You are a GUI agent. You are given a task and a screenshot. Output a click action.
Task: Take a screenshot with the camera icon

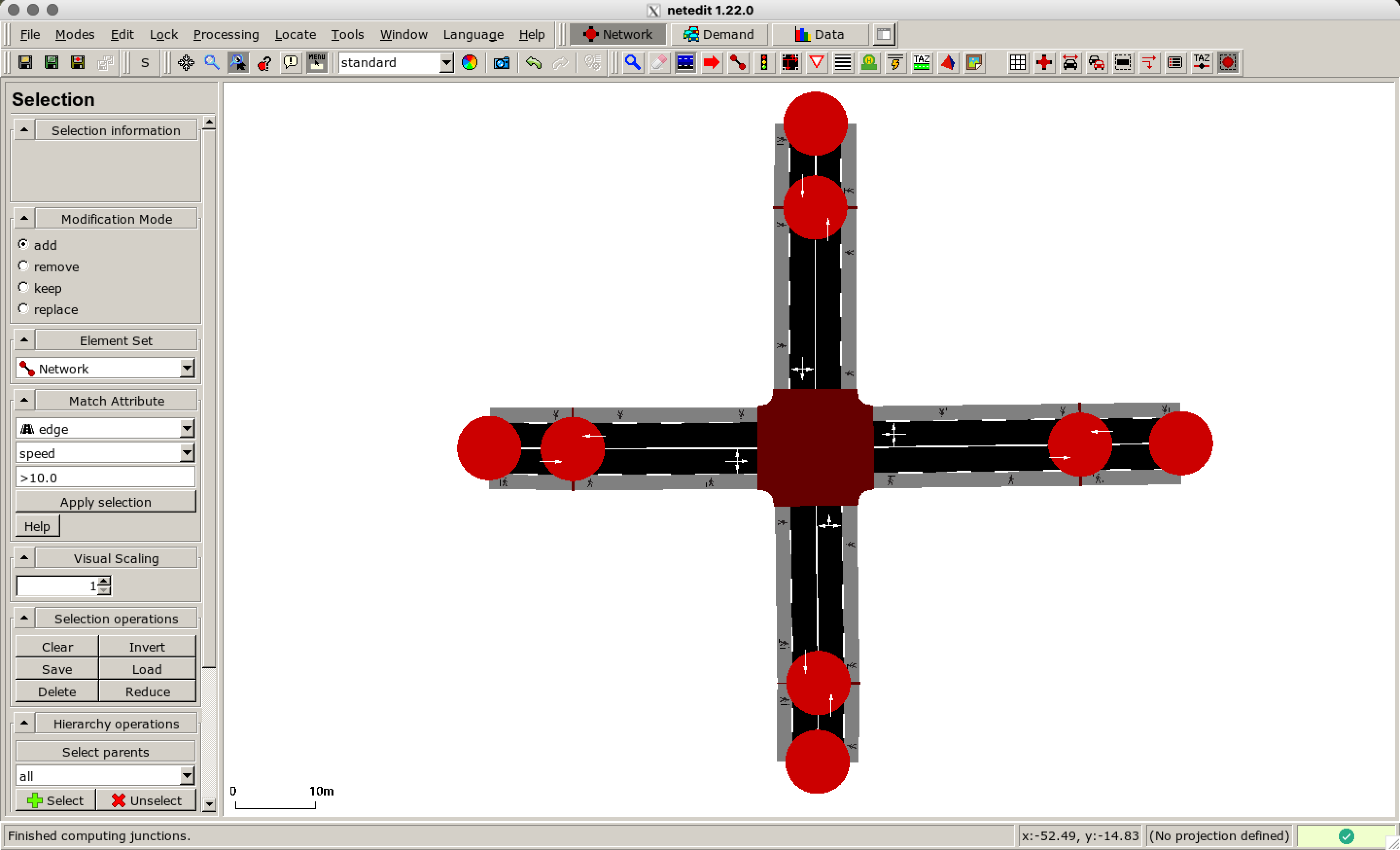click(x=501, y=63)
